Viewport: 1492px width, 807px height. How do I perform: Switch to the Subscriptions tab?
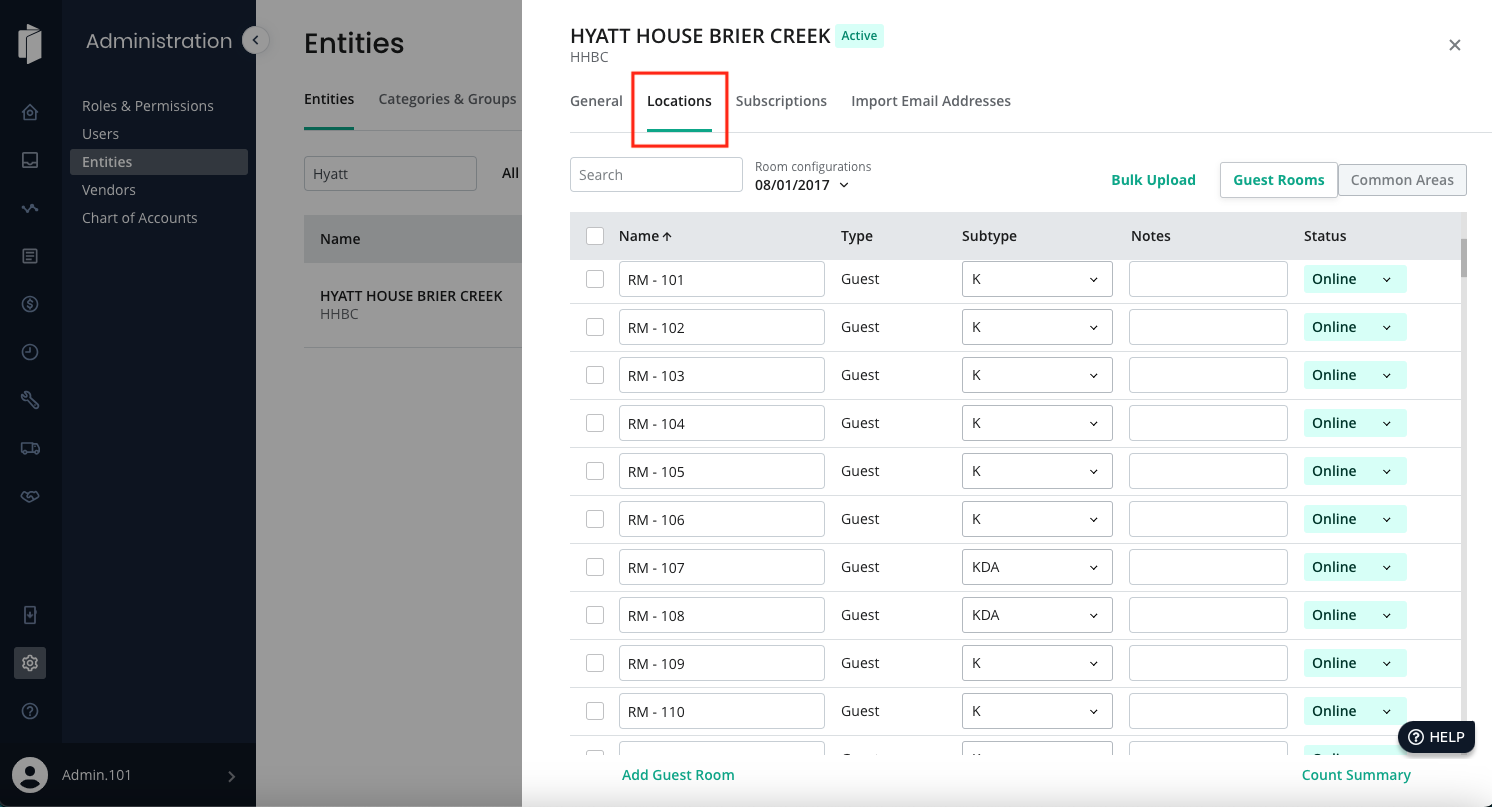click(781, 101)
